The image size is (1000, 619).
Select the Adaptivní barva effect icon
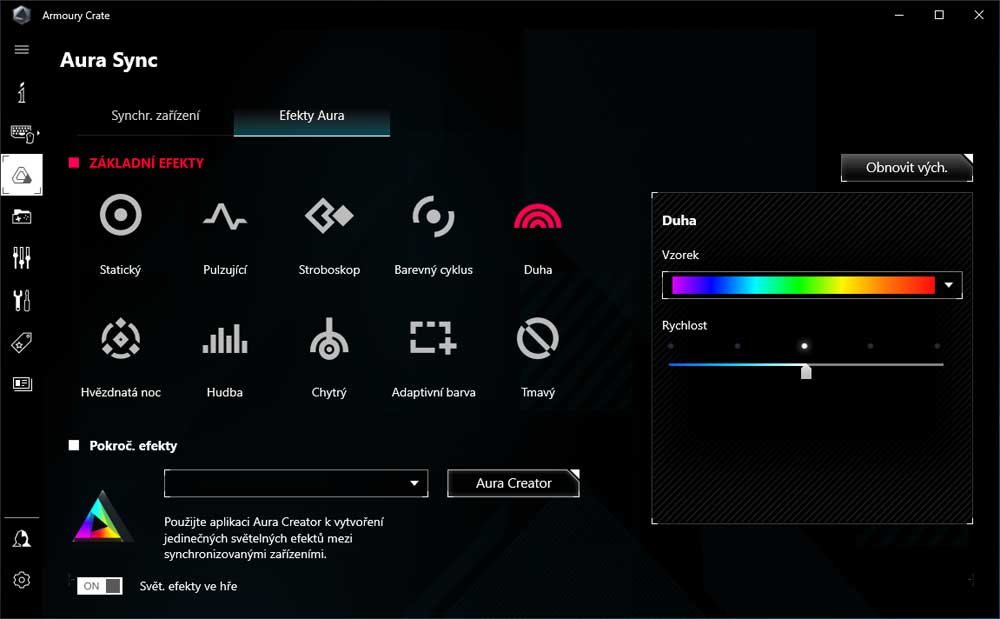click(433, 337)
